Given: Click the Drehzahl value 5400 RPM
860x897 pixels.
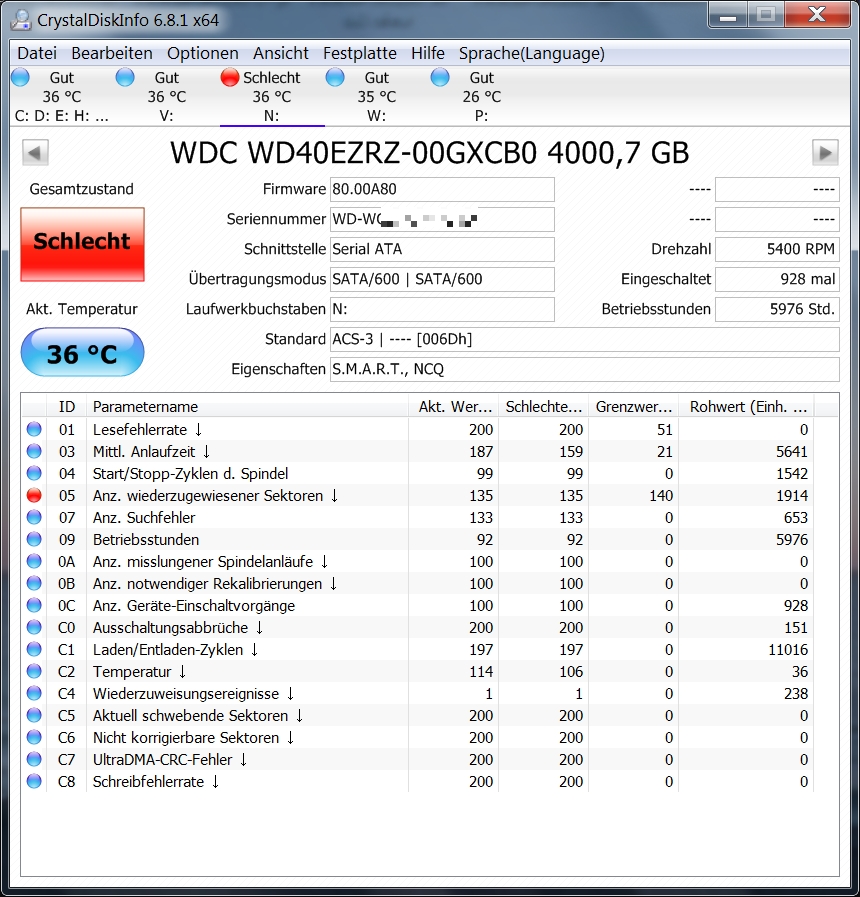Looking at the screenshot, I should (777, 249).
